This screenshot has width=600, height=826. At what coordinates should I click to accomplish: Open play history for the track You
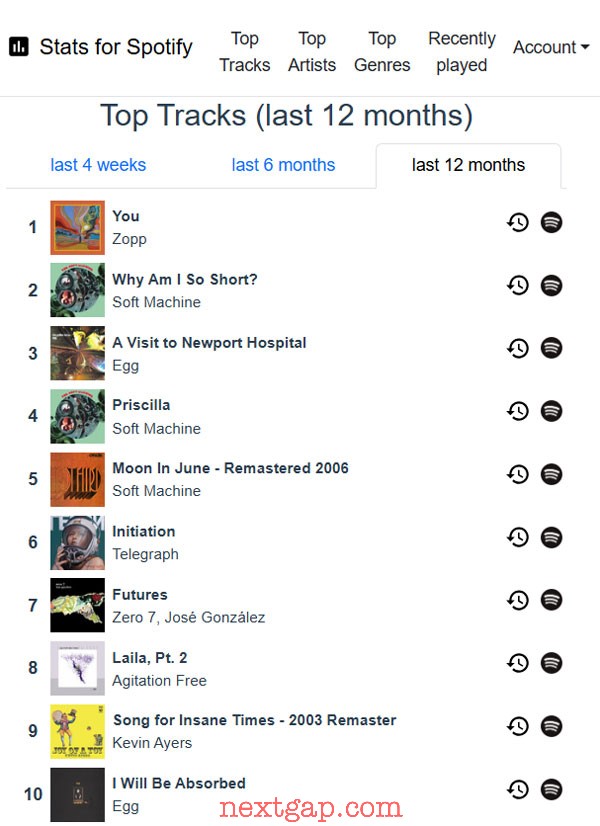tap(518, 222)
